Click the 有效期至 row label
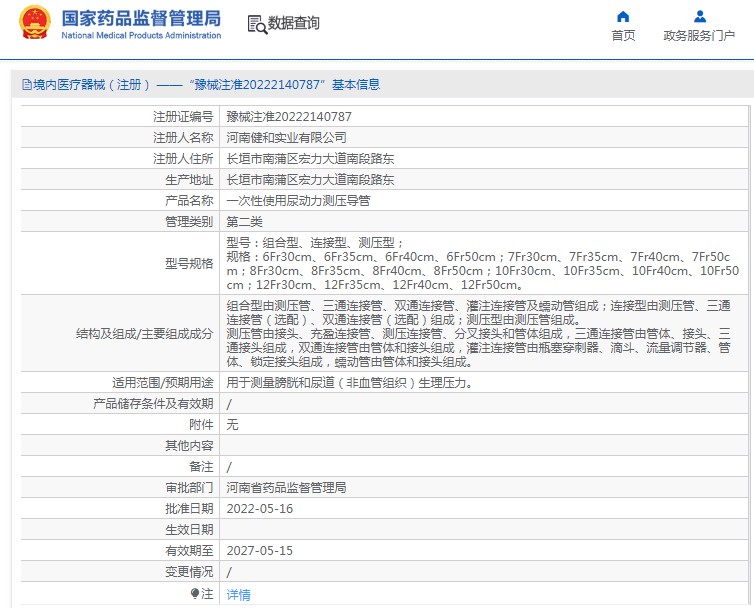The width and height of the screenshot is (754, 608). click(x=189, y=551)
